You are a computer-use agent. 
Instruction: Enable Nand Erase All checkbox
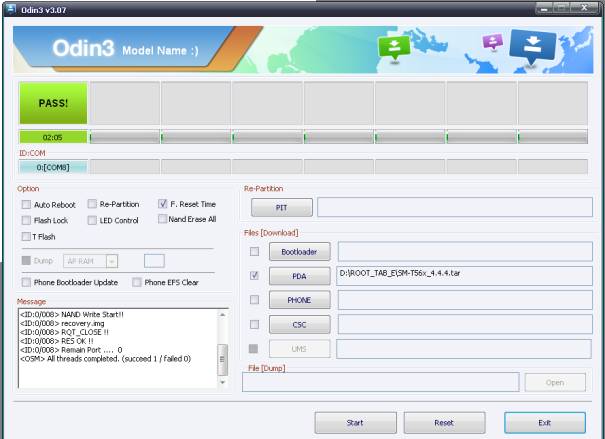pyautogui.click(x=163, y=219)
